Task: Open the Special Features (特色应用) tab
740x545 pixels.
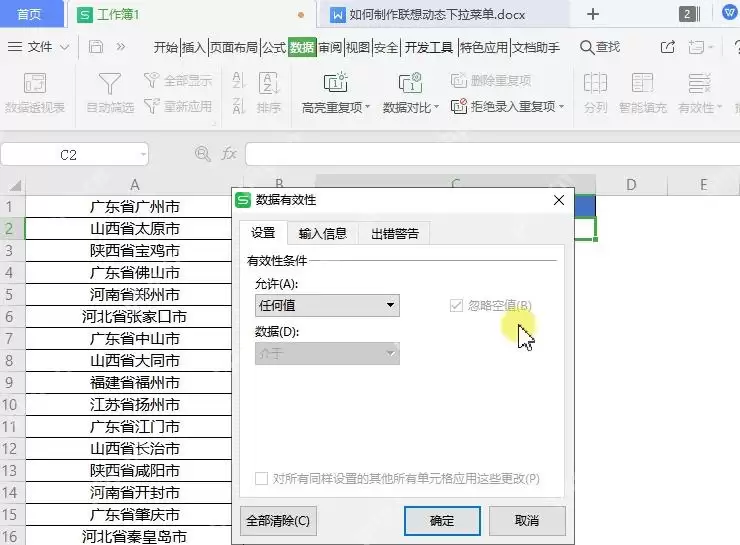Action: coord(484,47)
